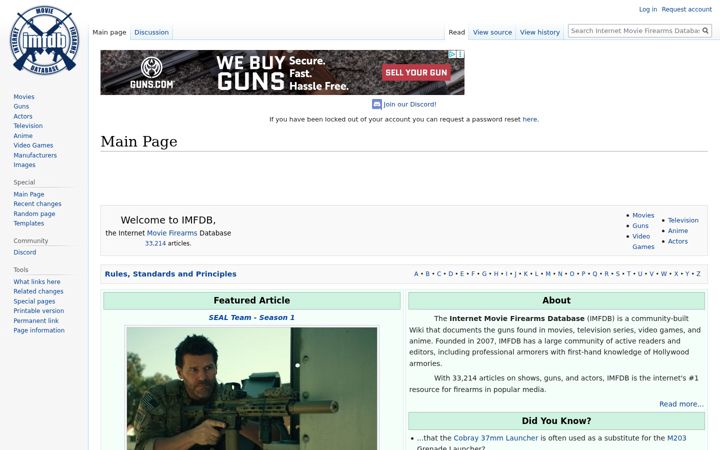720x450 pixels.
Task: Open the M203 link
Action: (676, 438)
